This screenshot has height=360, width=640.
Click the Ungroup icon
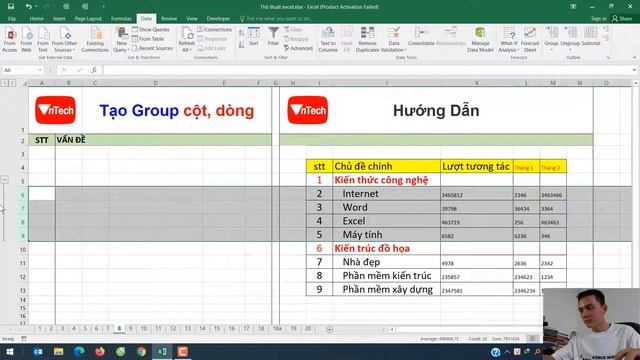[570, 33]
